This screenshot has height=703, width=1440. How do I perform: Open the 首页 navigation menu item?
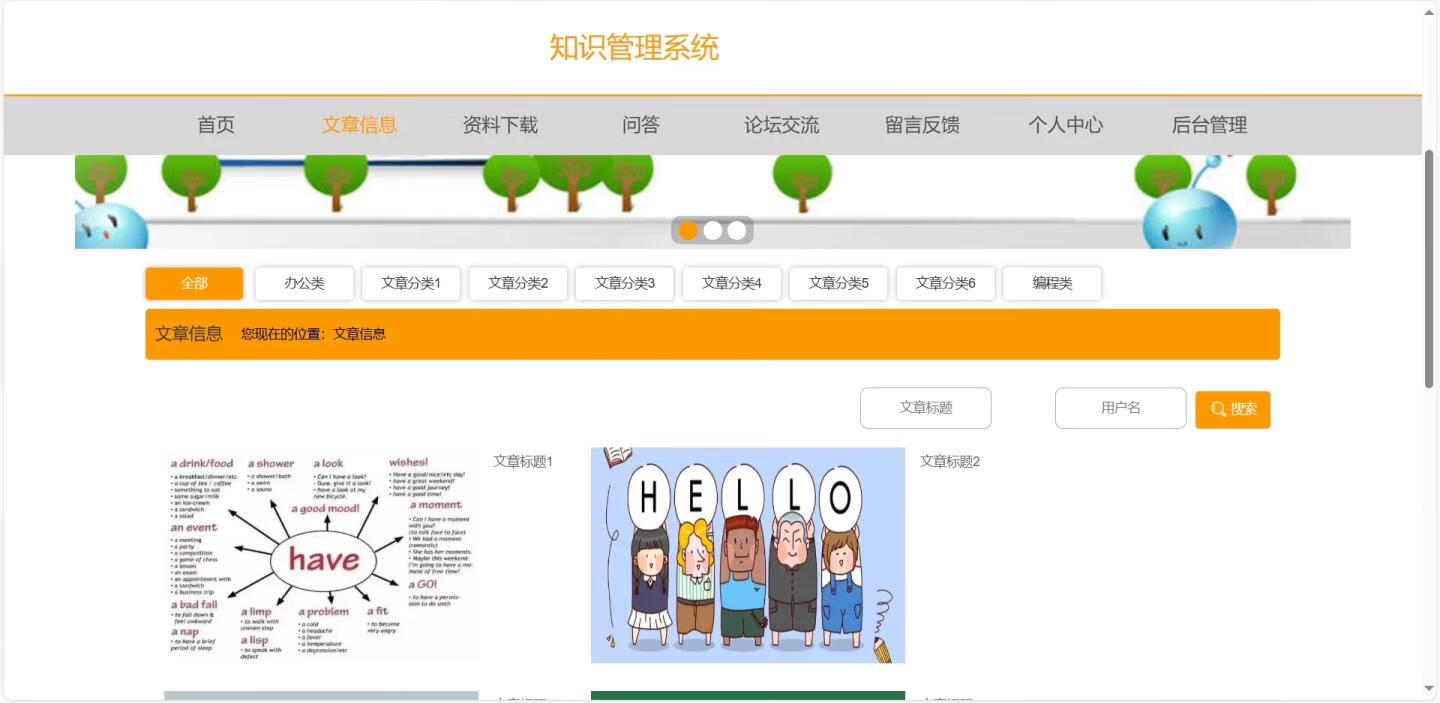216,125
